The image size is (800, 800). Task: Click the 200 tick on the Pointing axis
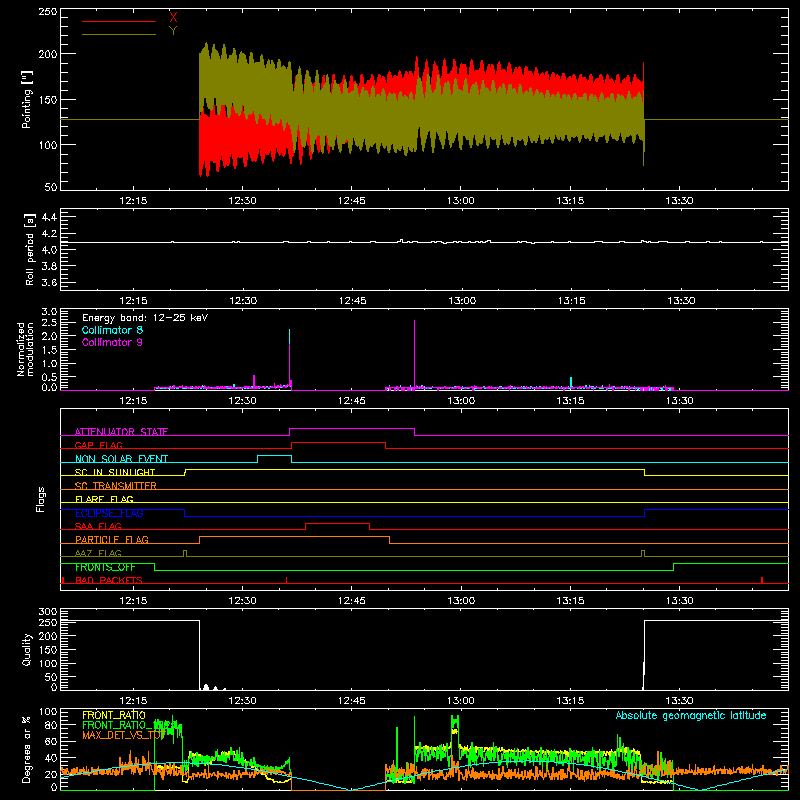48,54
